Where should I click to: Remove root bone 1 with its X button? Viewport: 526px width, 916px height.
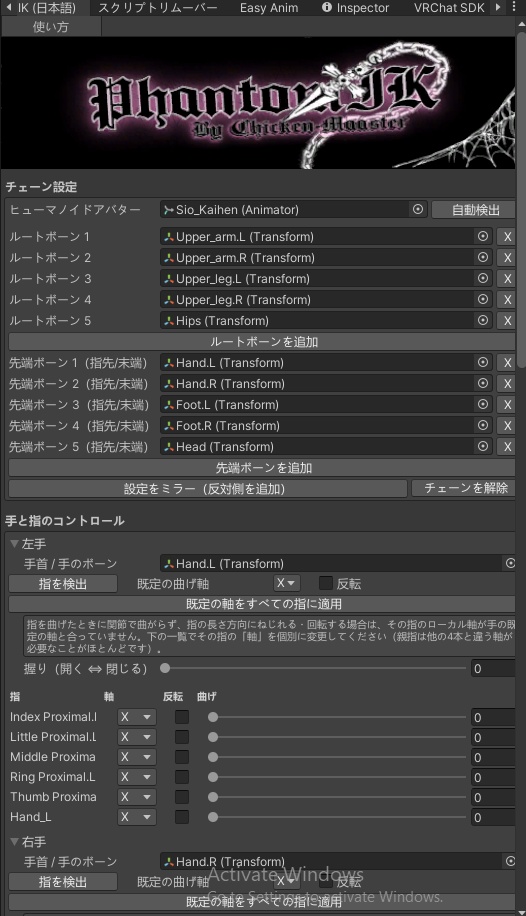(x=507, y=237)
